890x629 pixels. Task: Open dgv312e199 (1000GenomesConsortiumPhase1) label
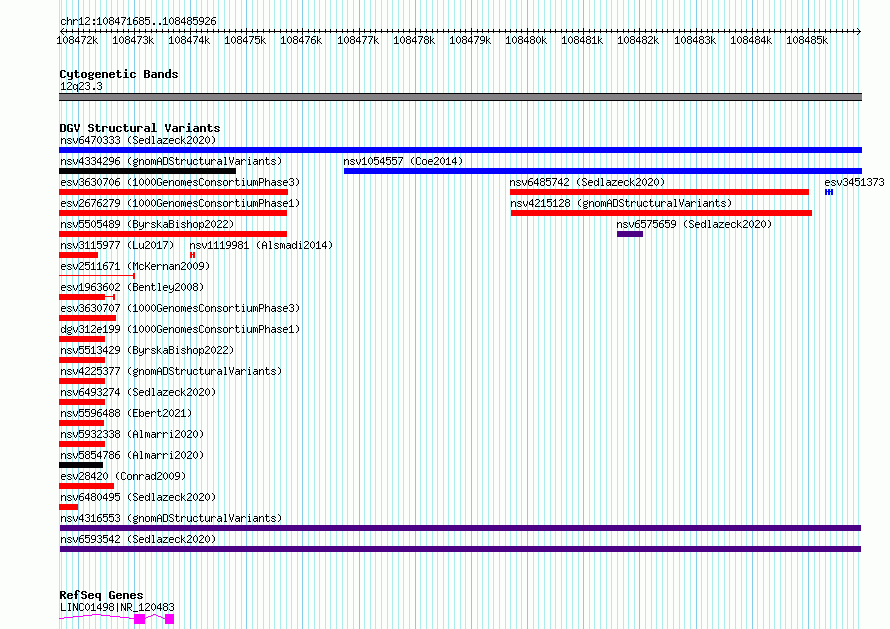click(180, 329)
